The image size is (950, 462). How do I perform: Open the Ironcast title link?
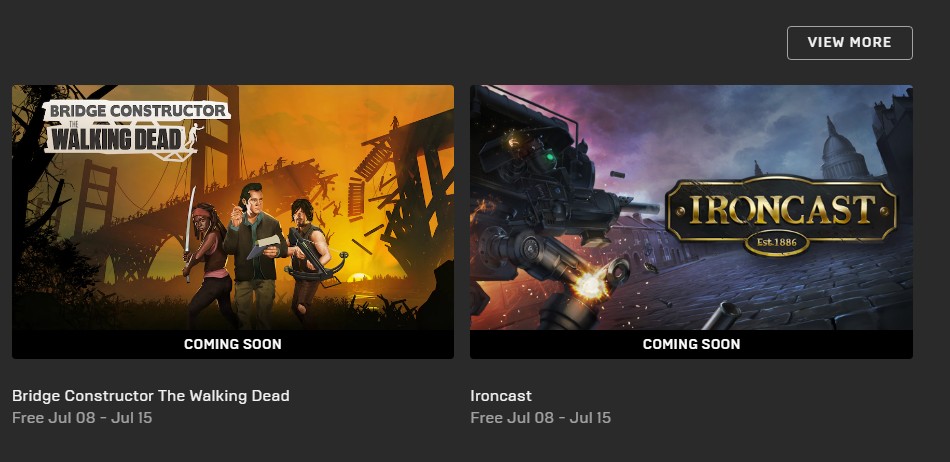tap(501, 396)
